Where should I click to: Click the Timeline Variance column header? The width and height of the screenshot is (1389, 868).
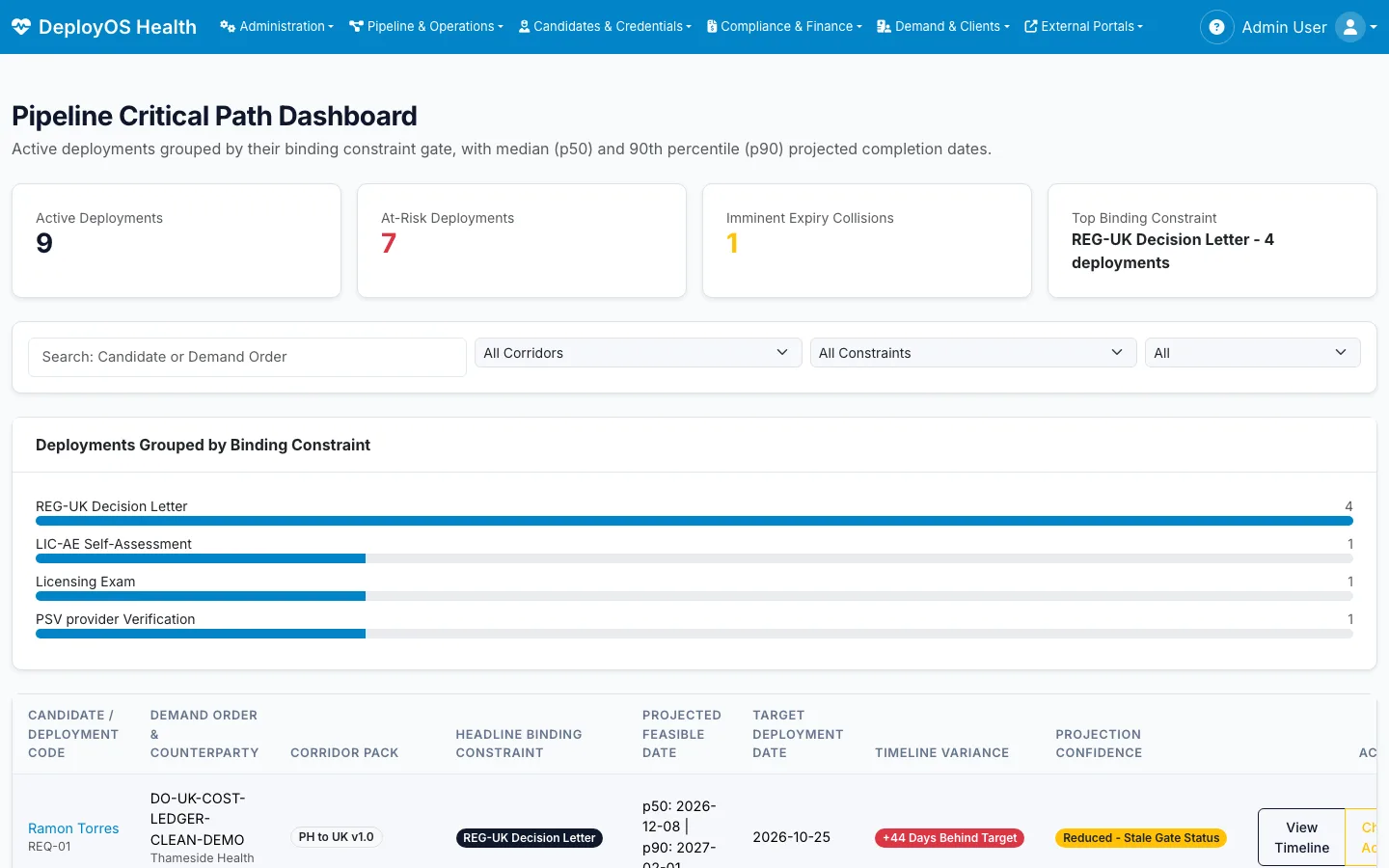(942, 753)
